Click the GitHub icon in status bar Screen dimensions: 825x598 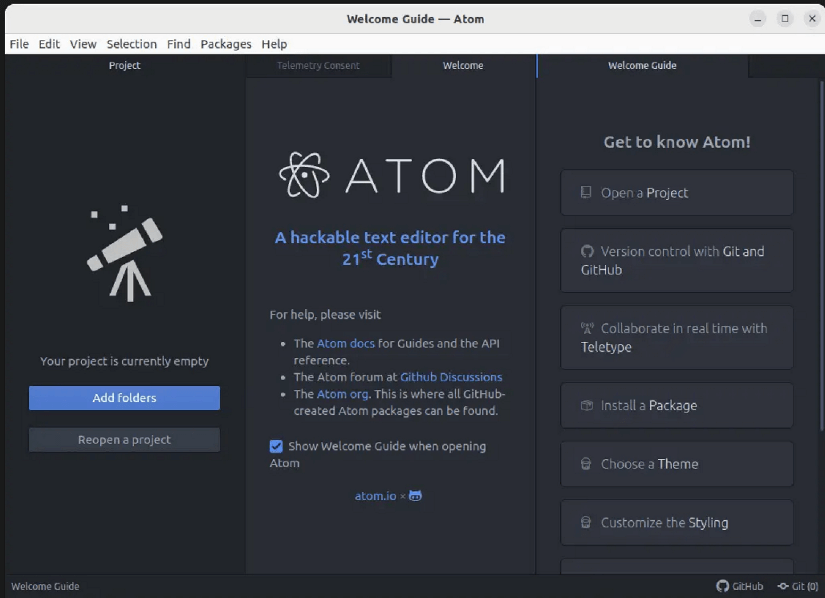[x=722, y=586]
